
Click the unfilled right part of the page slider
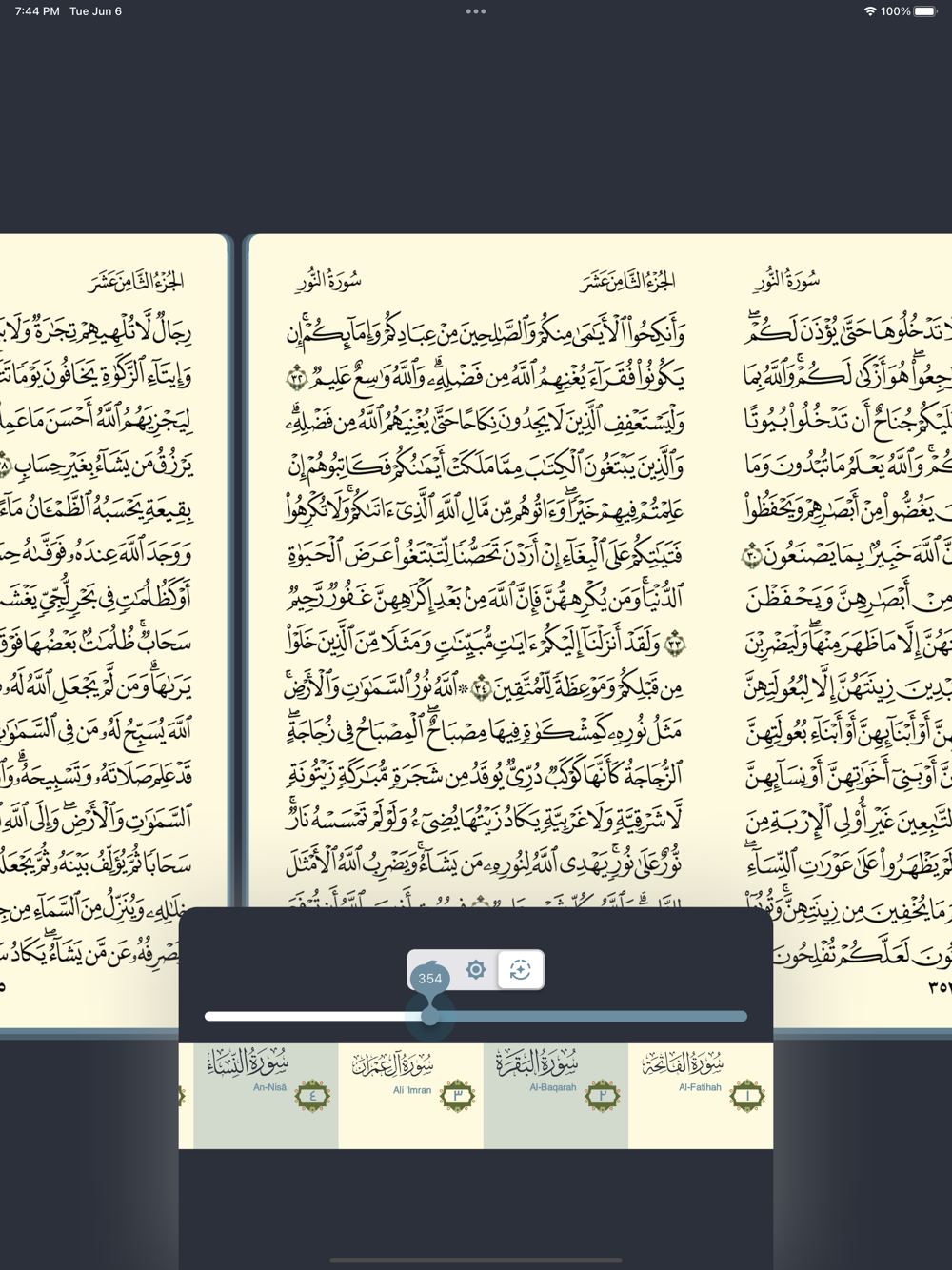(594, 1016)
